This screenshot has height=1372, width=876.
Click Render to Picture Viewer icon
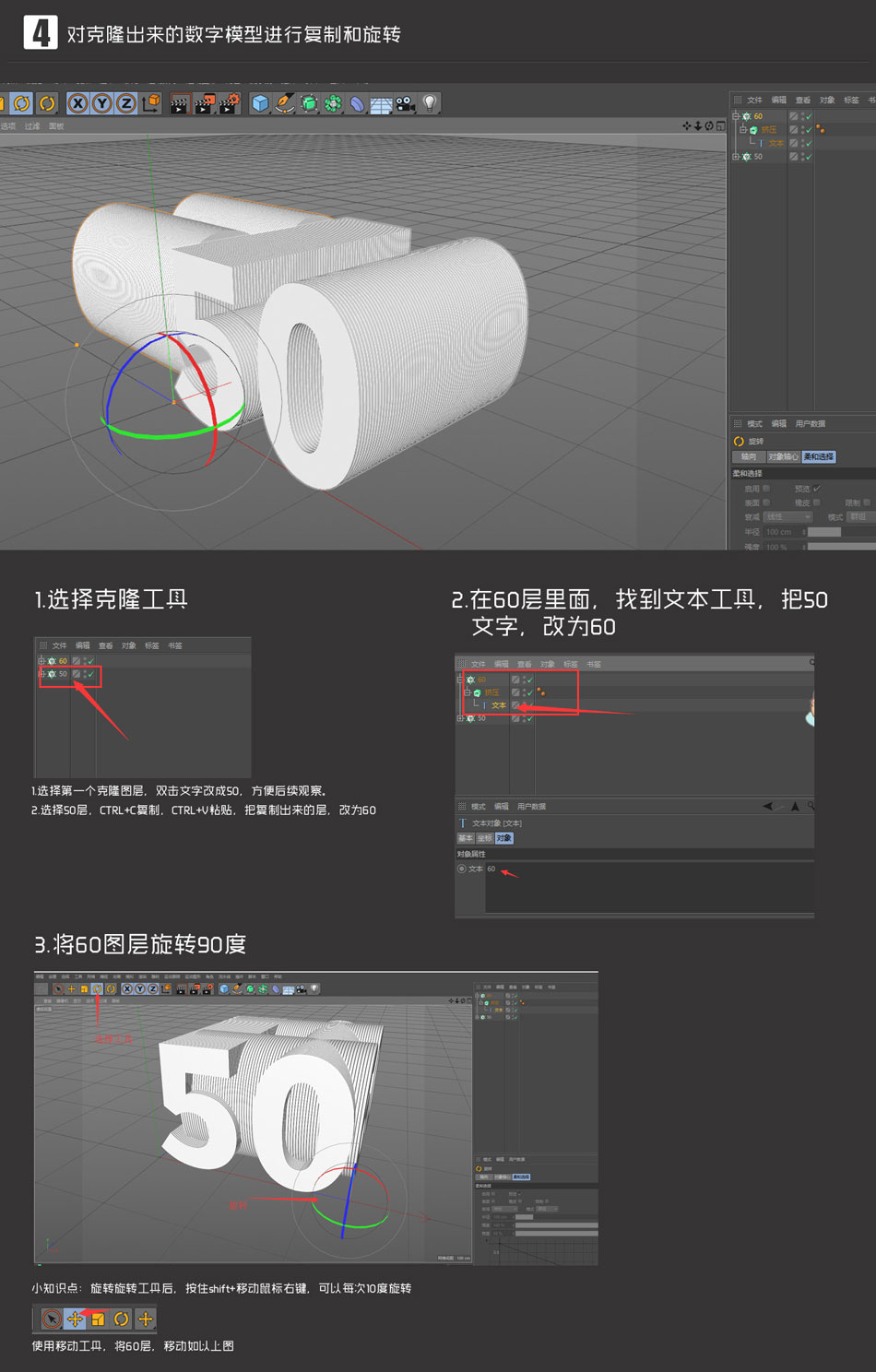(205, 103)
